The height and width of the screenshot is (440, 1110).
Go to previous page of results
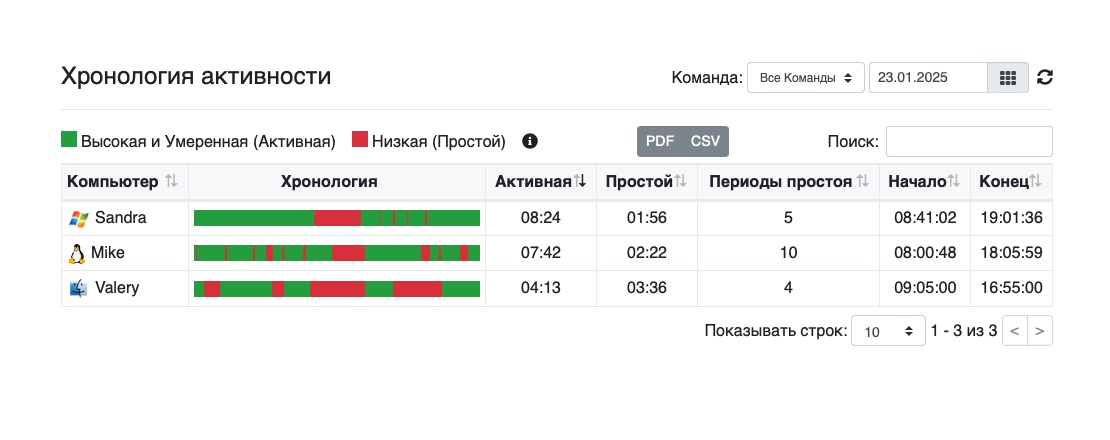[1014, 330]
